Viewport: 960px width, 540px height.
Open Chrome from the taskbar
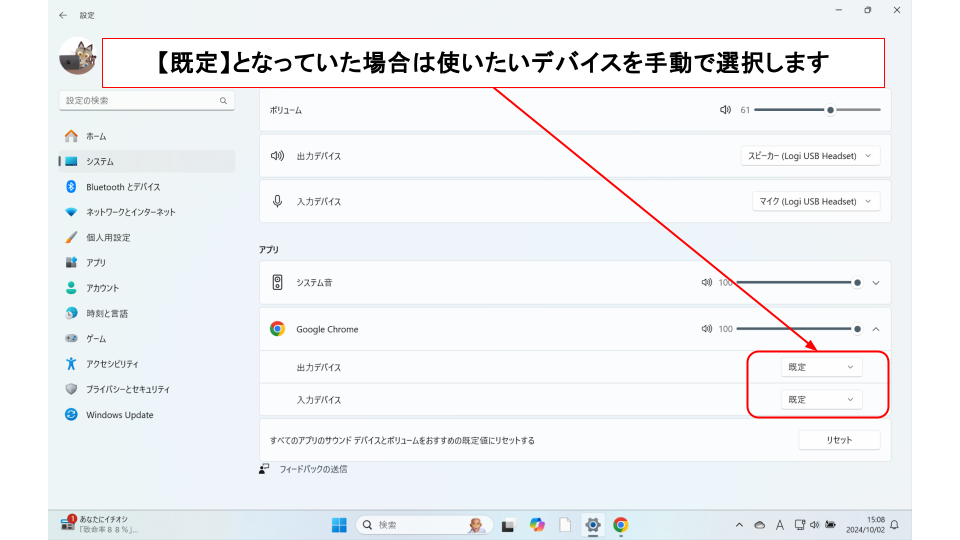621,525
